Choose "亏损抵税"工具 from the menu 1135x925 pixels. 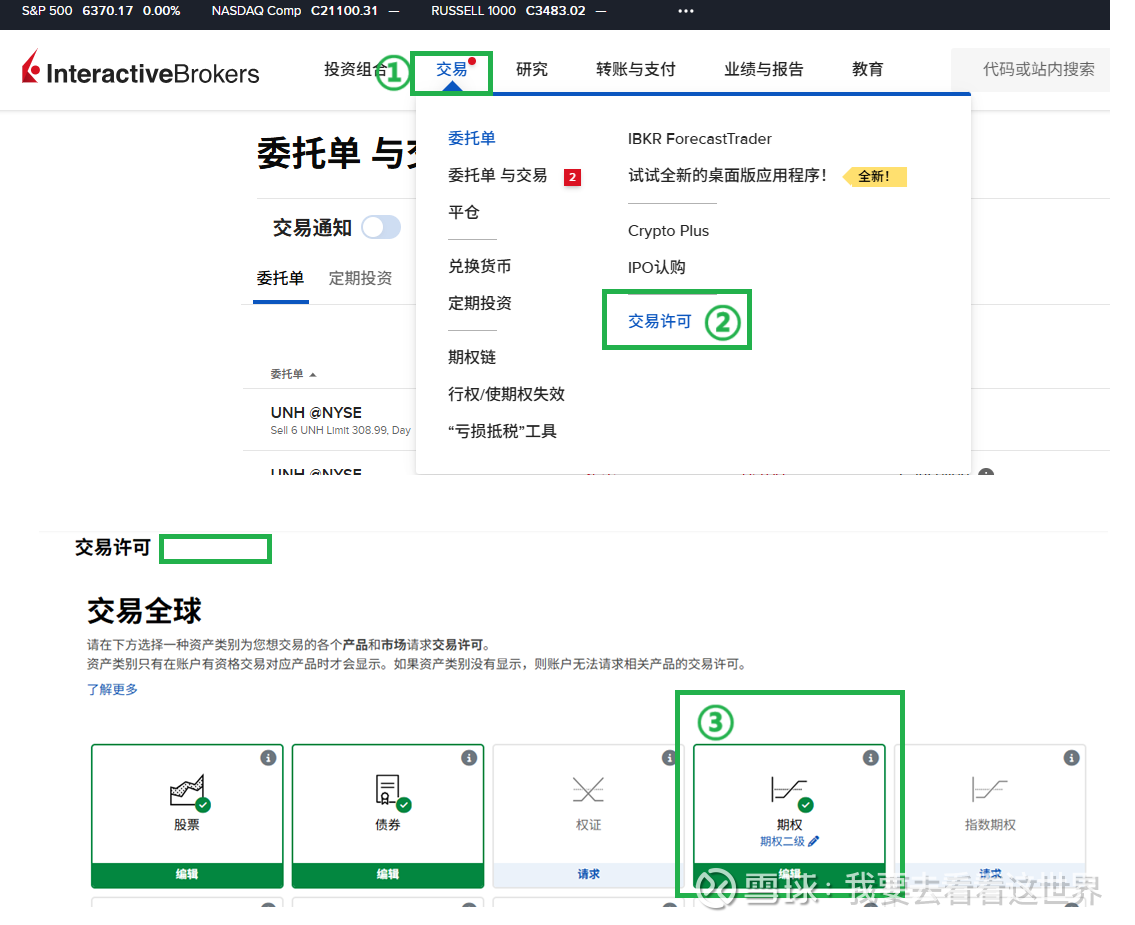click(x=502, y=431)
